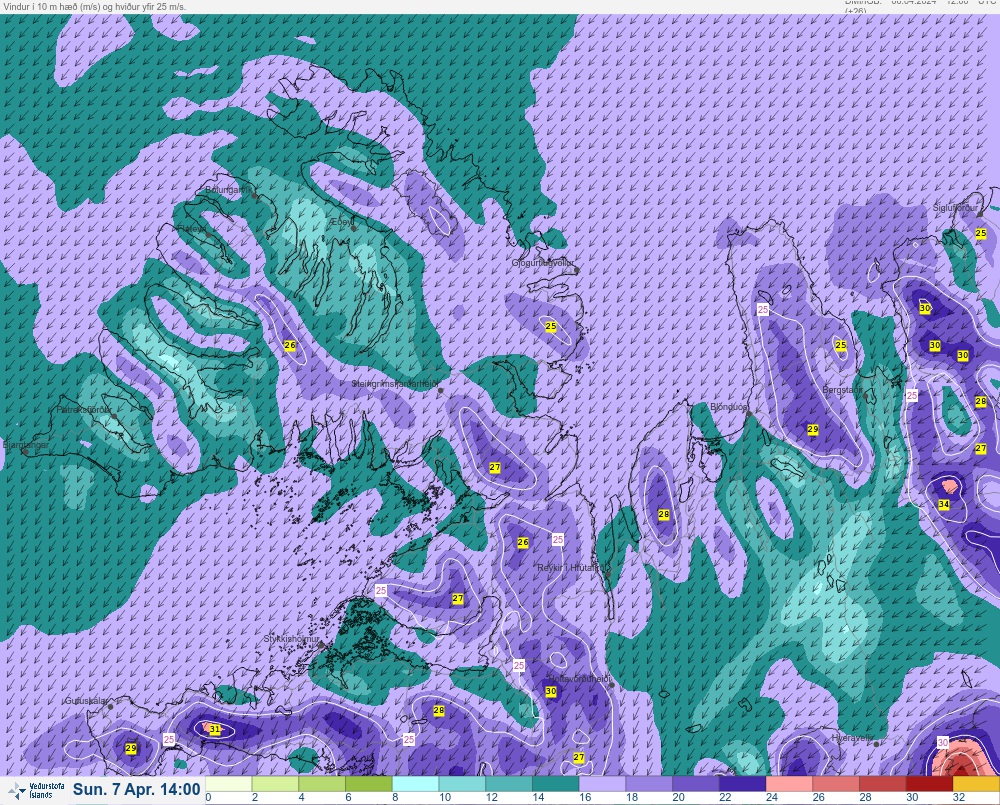
Task: Click the gust marker '30' beside Holtavörðuheiði
Action: [551, 691]
